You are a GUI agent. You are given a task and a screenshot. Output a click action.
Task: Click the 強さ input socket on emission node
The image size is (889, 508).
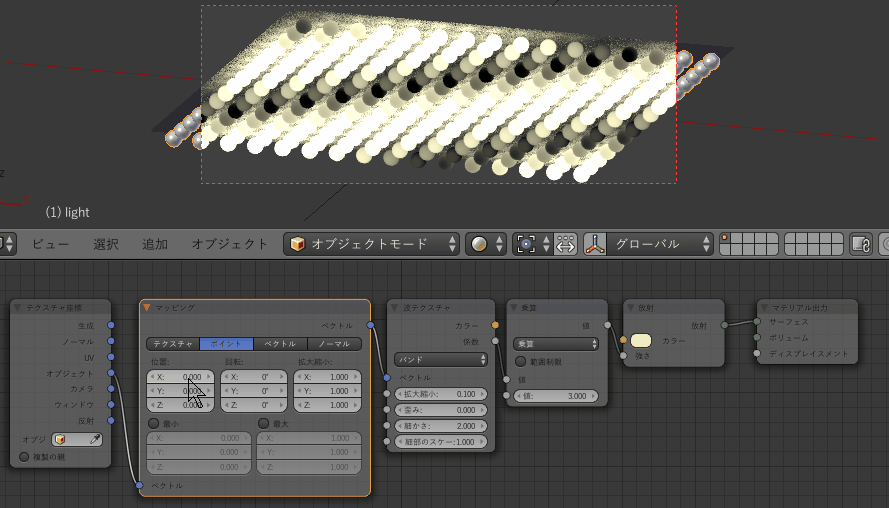pos(623,355)
